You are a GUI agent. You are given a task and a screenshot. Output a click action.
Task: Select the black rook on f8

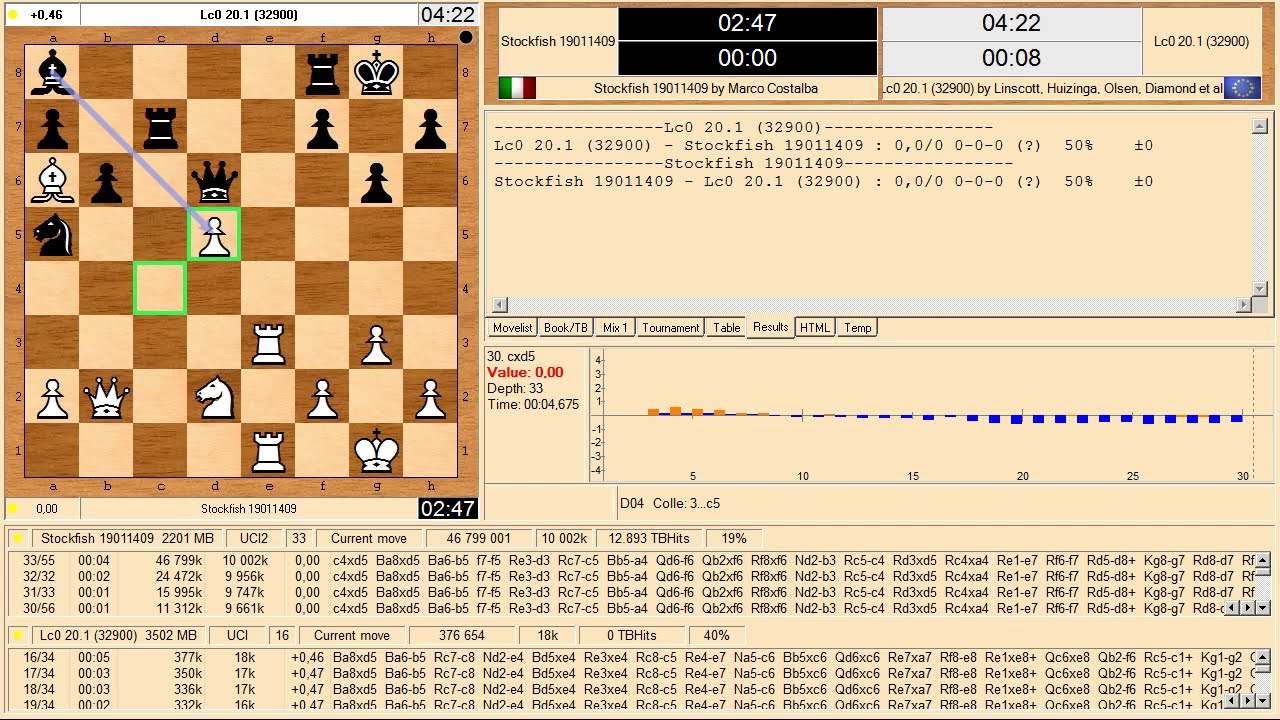coord(322,73)
